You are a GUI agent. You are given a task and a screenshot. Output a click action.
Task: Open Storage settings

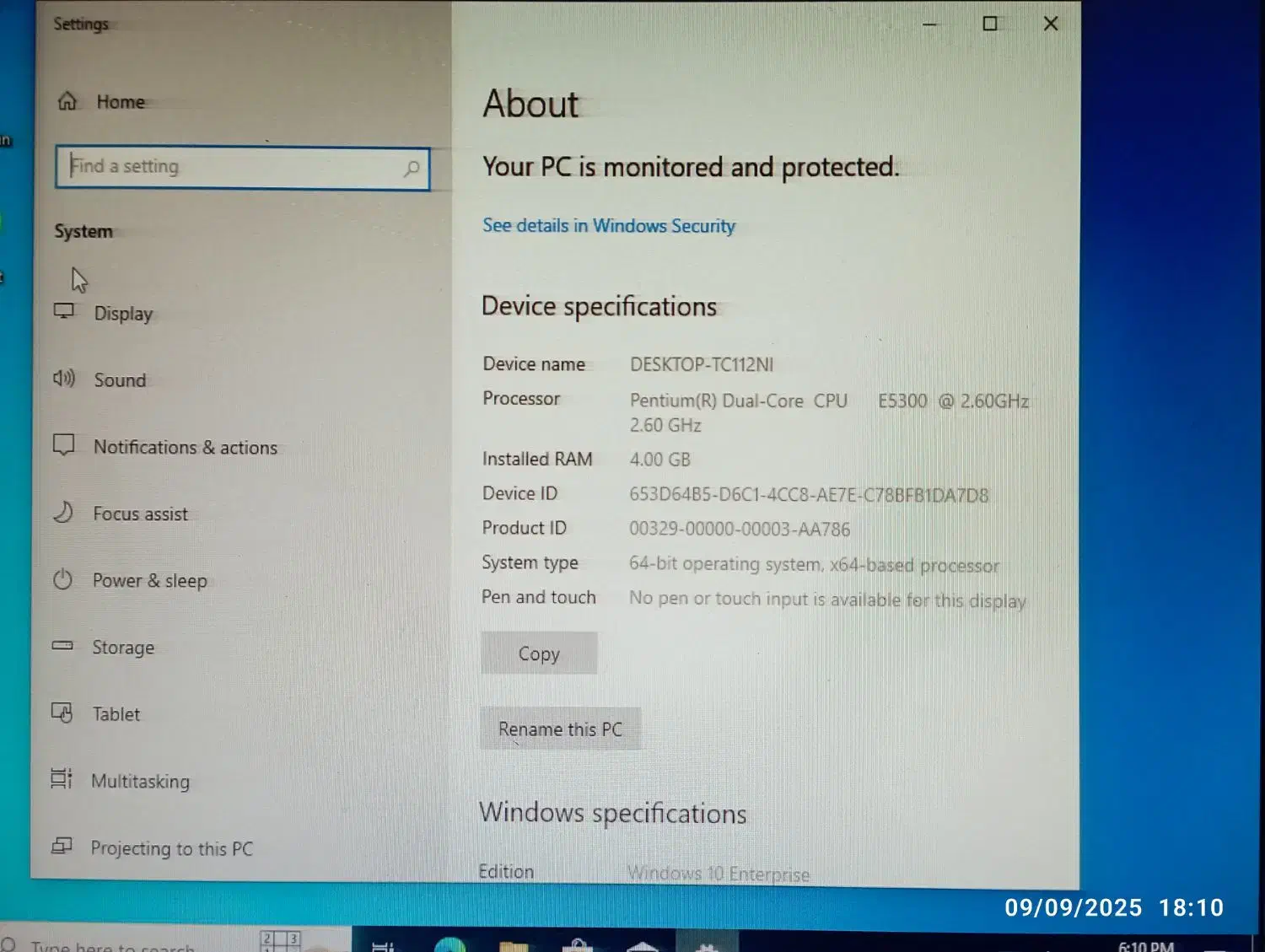click(x=123, y=648)
